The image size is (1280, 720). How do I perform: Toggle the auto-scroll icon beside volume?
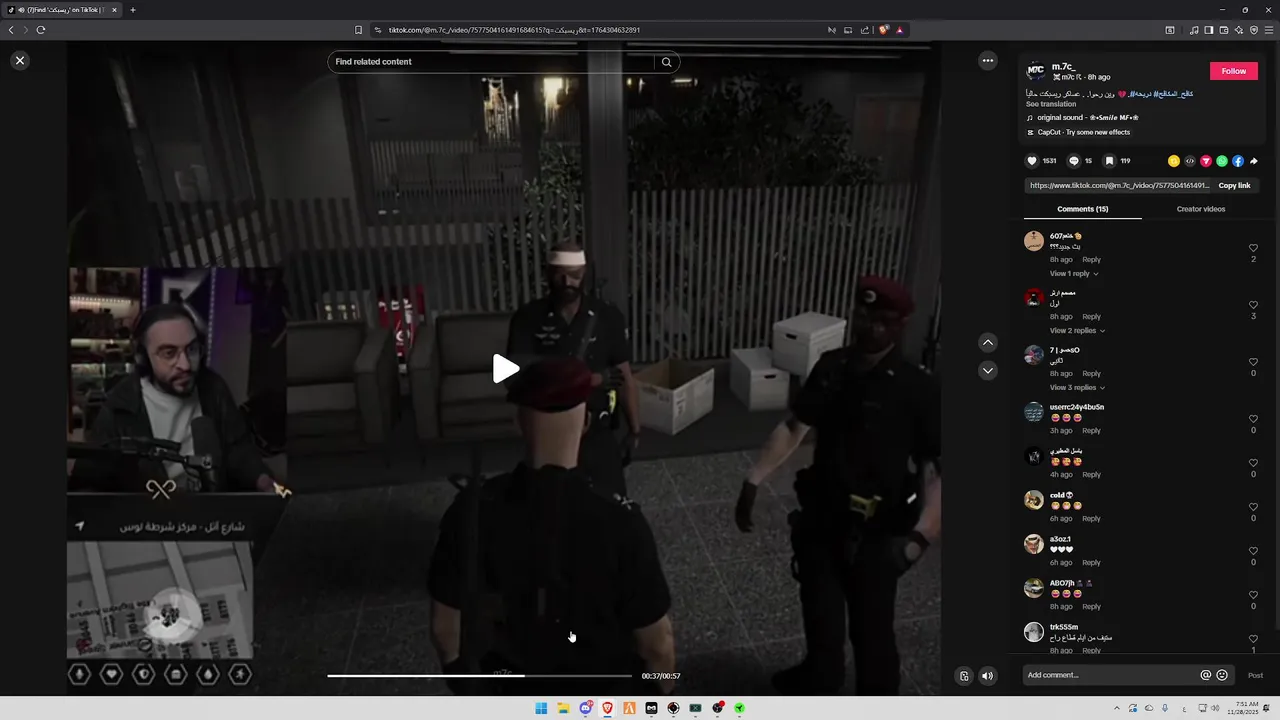point(964,676)
